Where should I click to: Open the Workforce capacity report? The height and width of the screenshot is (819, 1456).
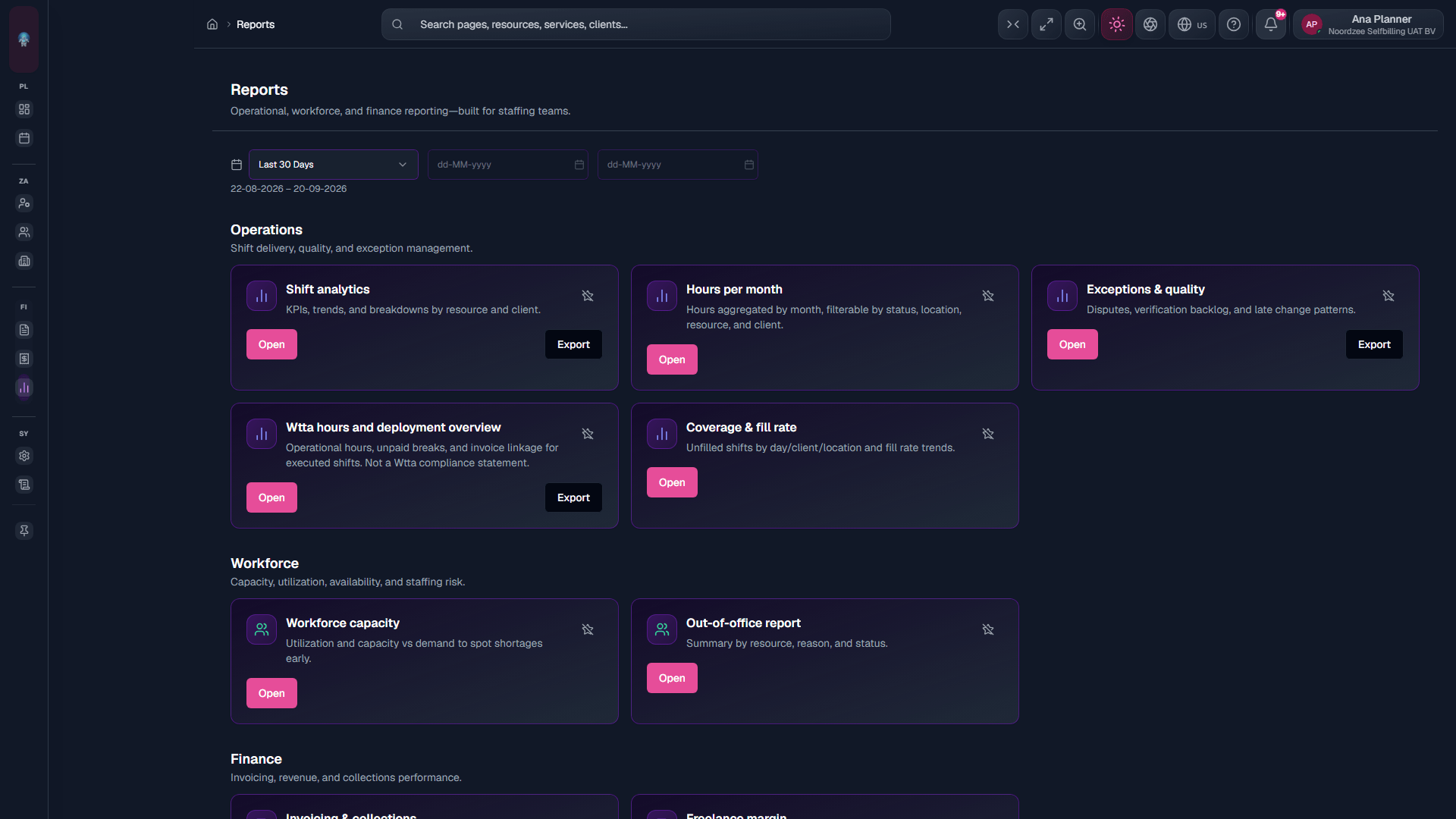click(271, 693)
